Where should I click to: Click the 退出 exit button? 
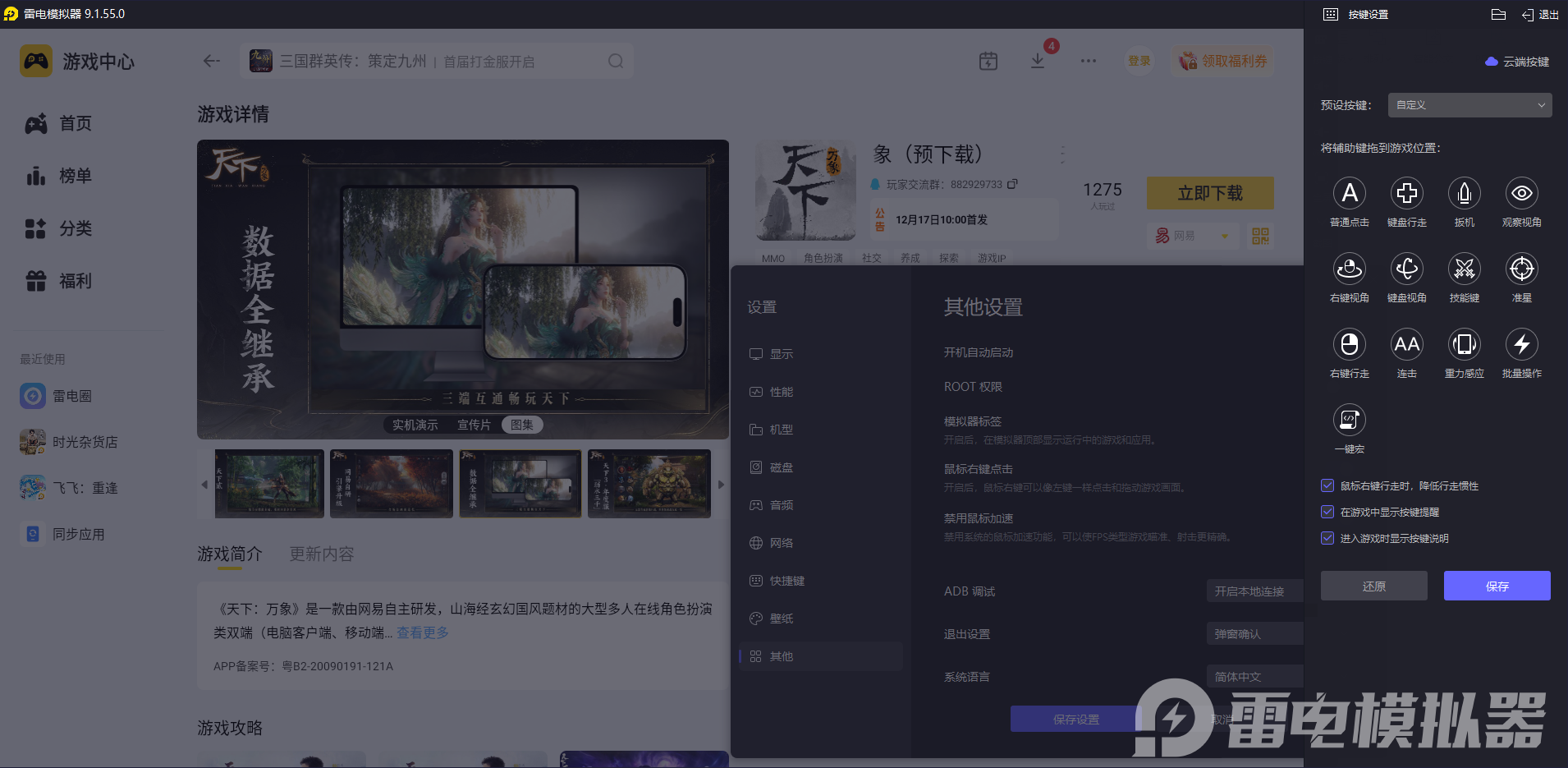coord(1540,14)
